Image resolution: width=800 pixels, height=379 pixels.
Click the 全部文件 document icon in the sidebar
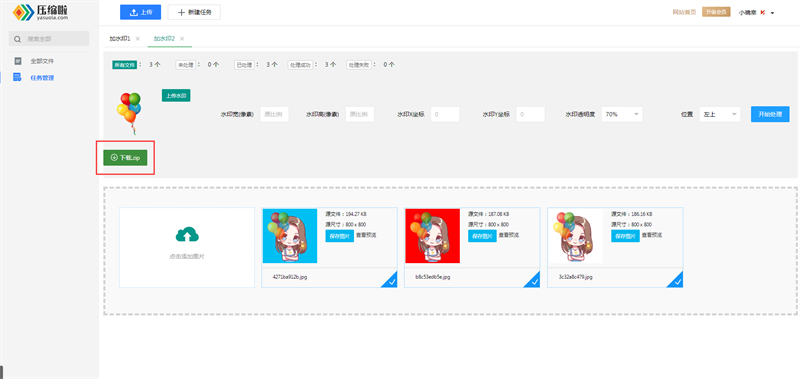click(18, 61)
